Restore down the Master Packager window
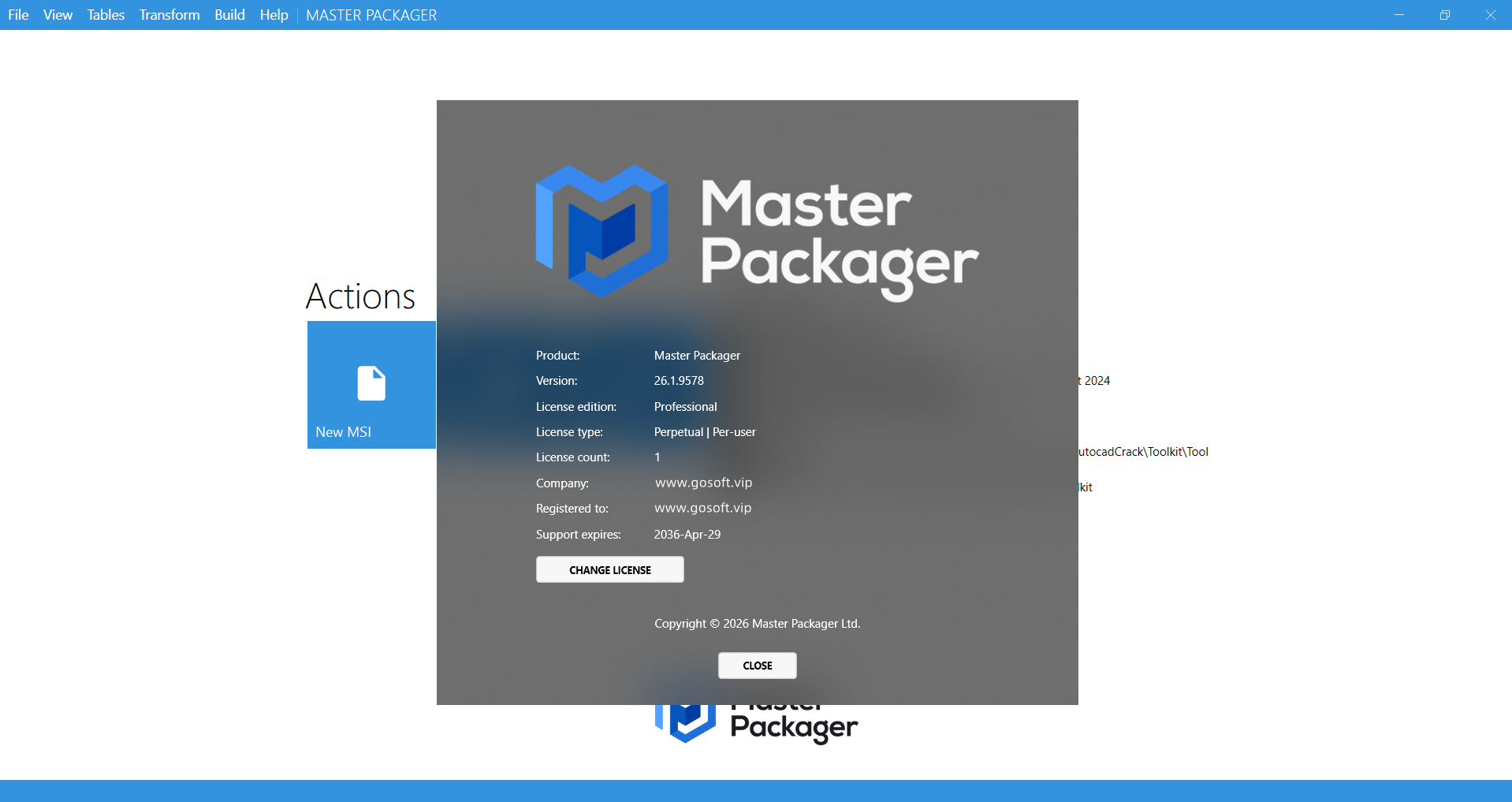 (x=1445, y=15)
